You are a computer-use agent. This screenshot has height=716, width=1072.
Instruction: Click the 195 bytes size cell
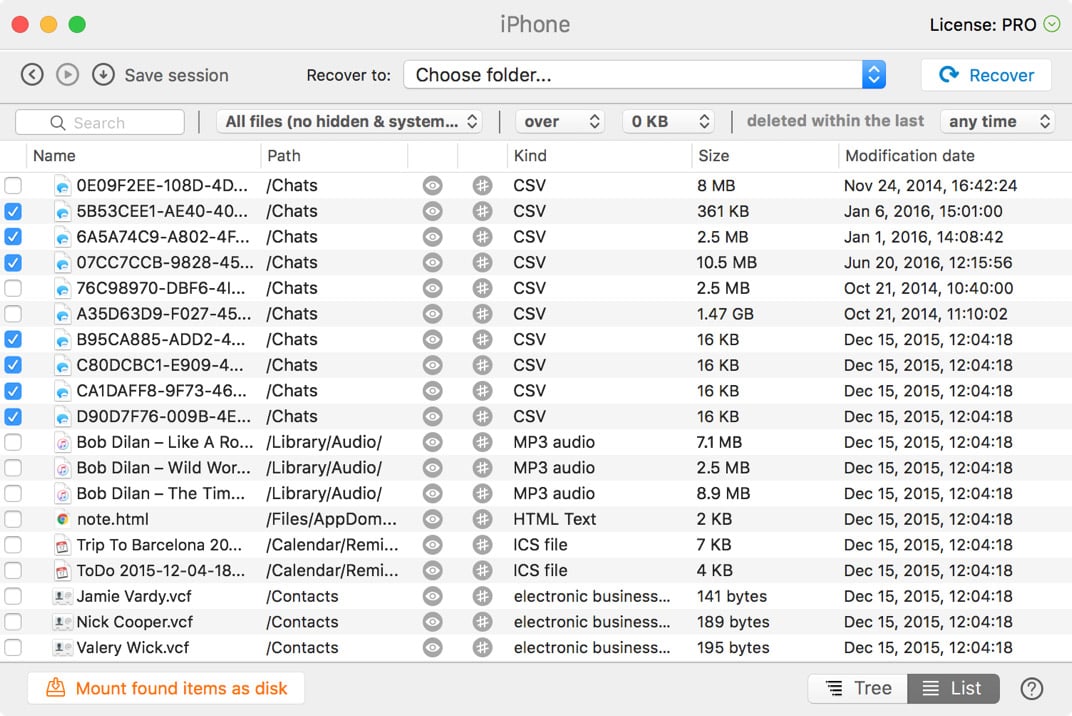pos(733,648)
